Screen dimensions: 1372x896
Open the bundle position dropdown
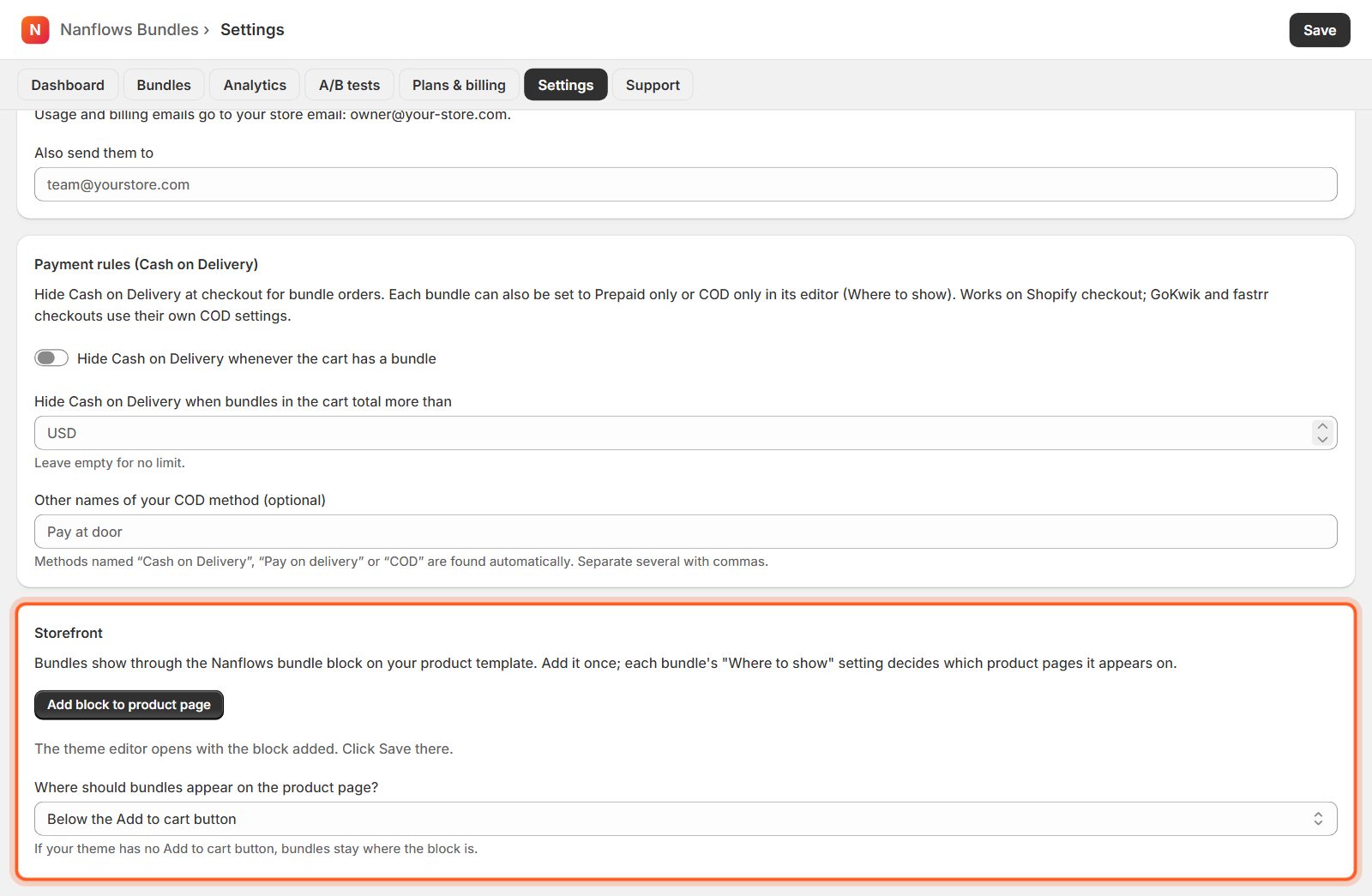pos(686,819)
